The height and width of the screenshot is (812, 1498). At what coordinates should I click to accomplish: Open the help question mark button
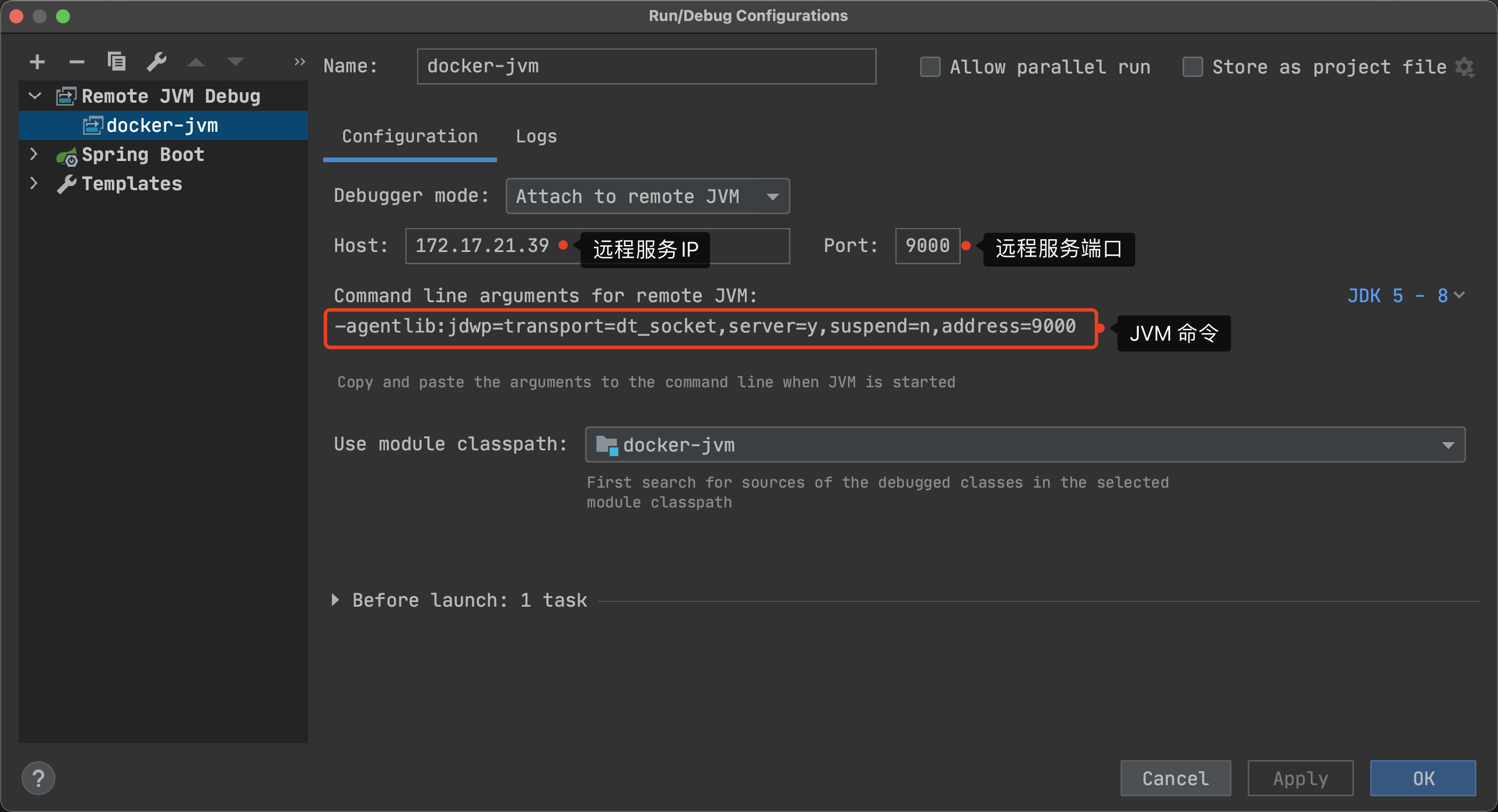point(38,778)
